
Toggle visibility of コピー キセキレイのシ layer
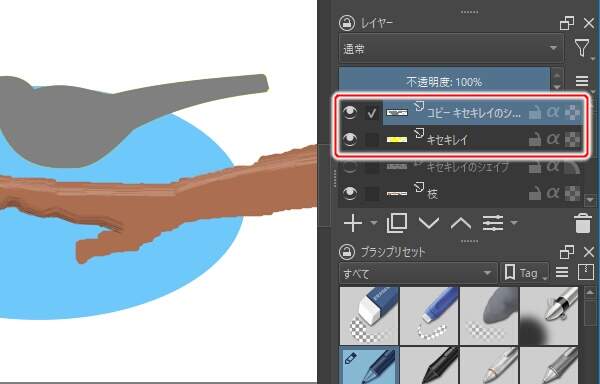(350, 112)
